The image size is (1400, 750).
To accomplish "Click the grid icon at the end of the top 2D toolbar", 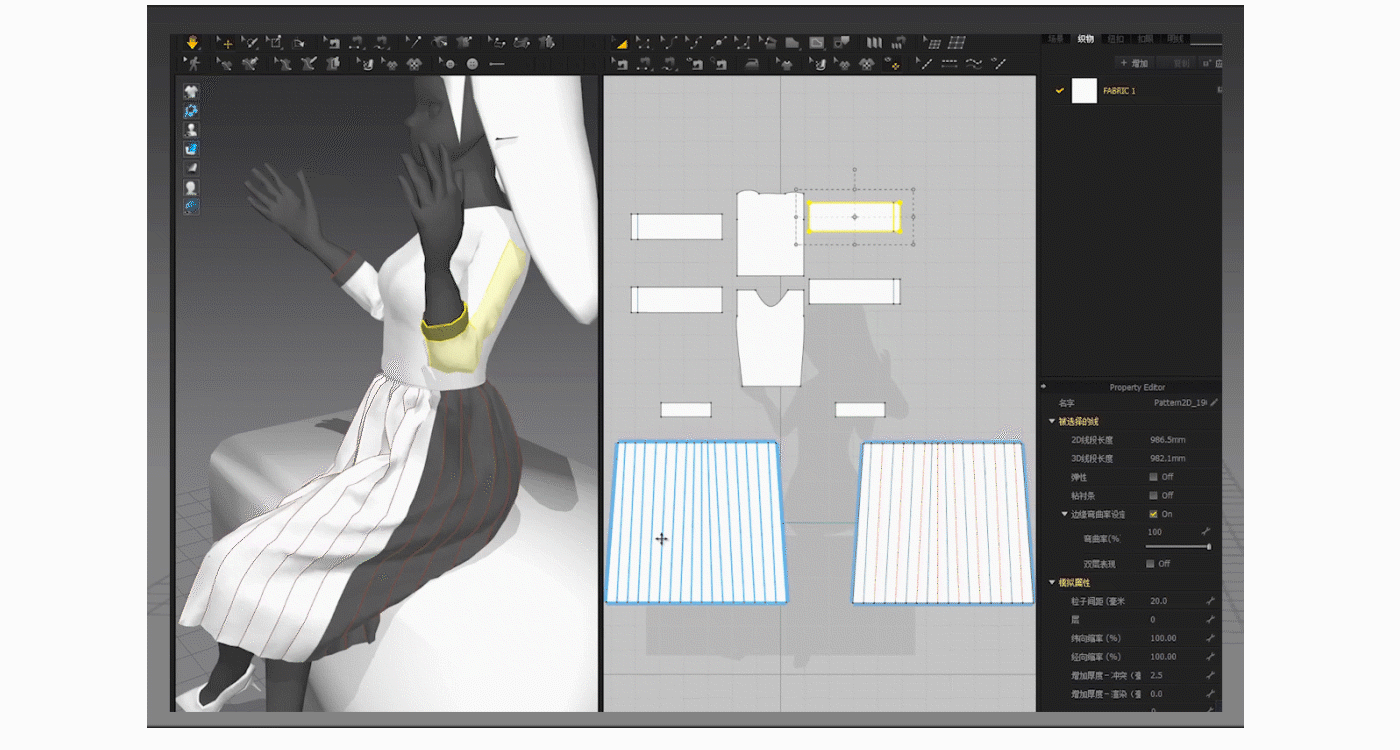I will (x=957, y=43).
